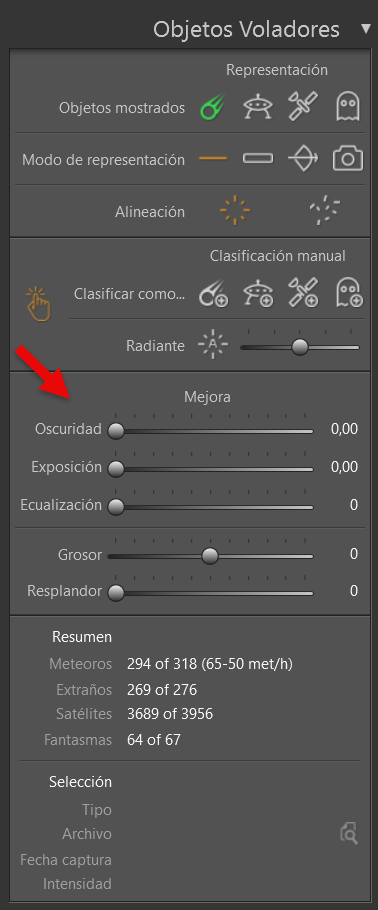Choose the orange radial alignment icon
The width and height of the screenshot is (378, 910).
(x=235, y=210)
